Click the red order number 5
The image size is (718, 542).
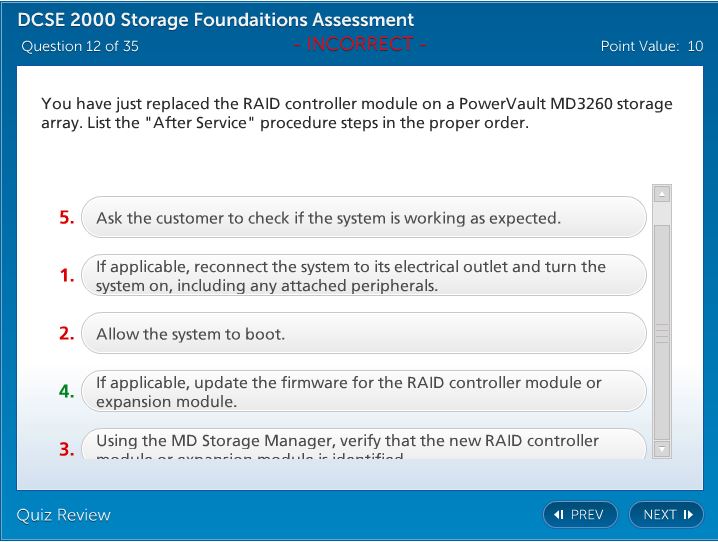click(66, 217)
